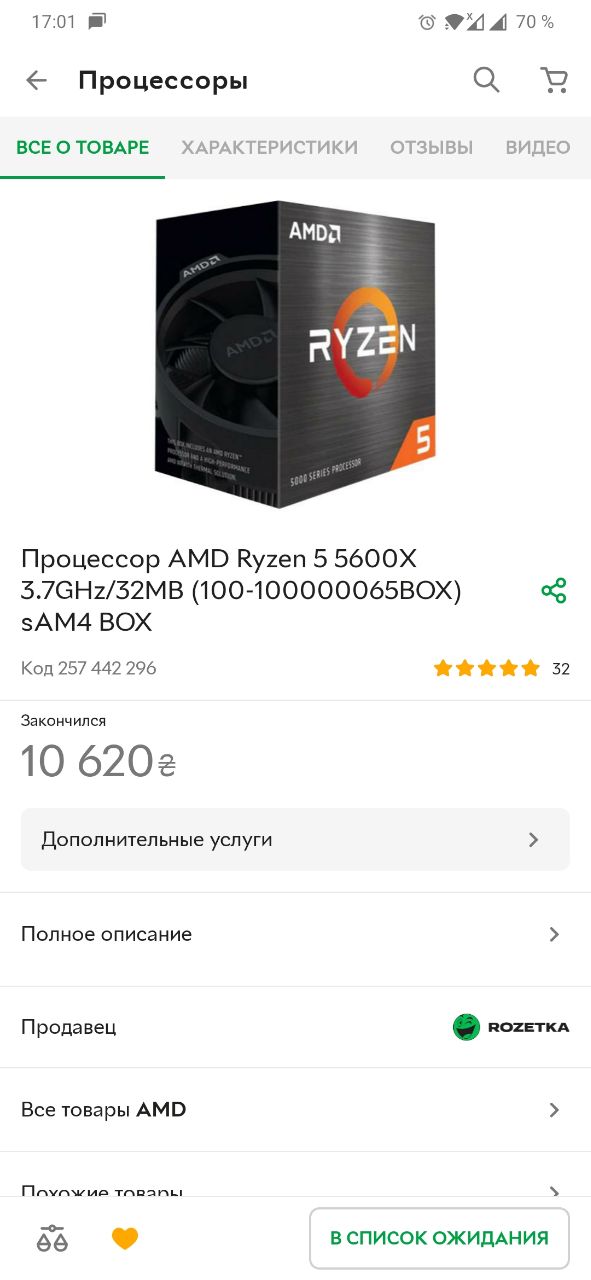This screenshot has width=591, height=1280.
Task: Tap В СПИСОК ОЖИДАНИЯ button
Action: click(439, 1238)
